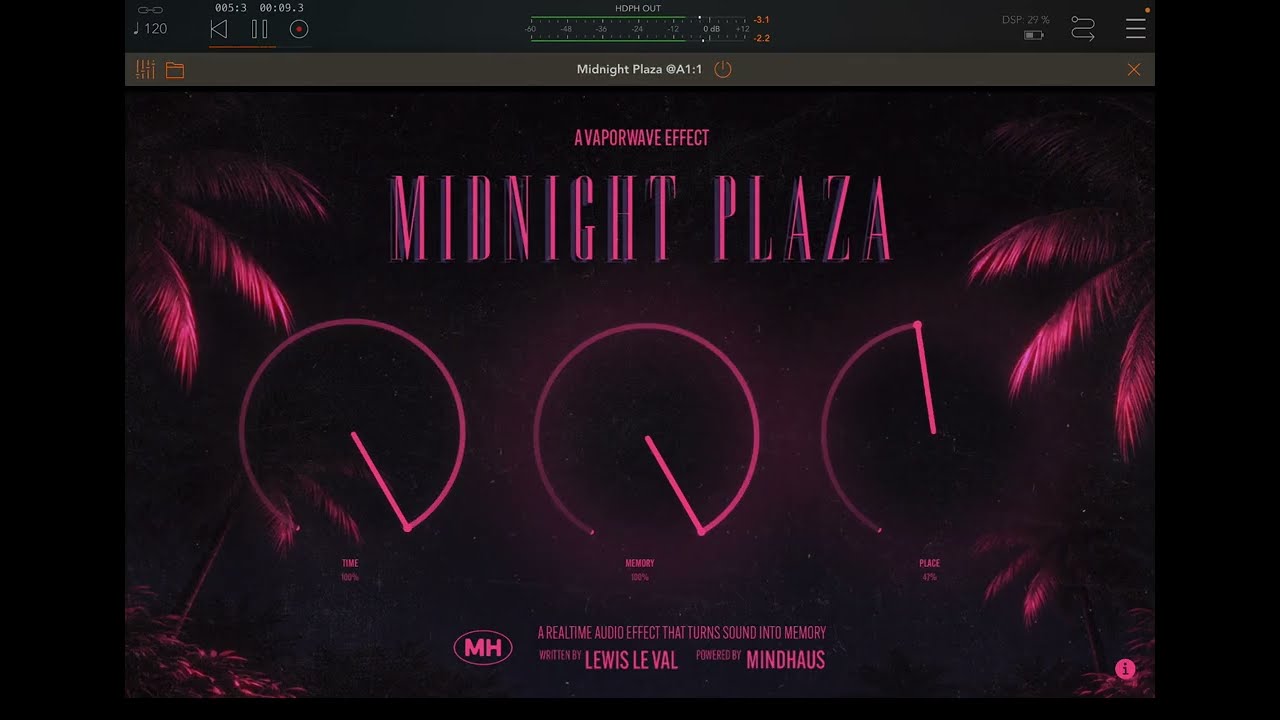Open the hamburger main menu
This screenshot has height=720, width=1280.
[x=1136, y=28]
